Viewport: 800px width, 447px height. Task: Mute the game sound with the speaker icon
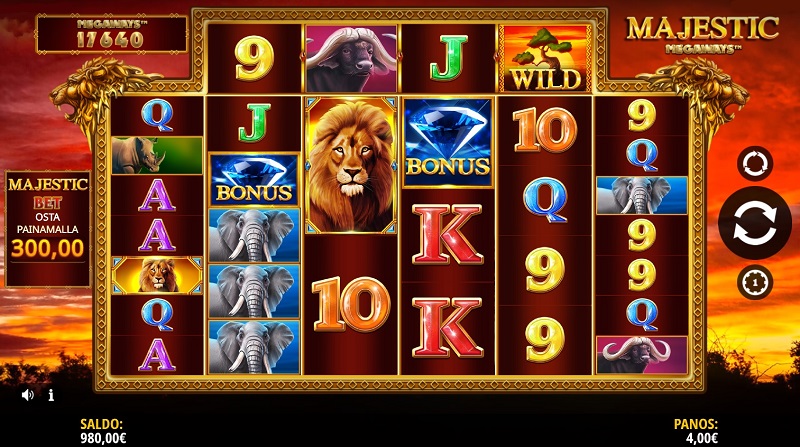click(28, 394)
